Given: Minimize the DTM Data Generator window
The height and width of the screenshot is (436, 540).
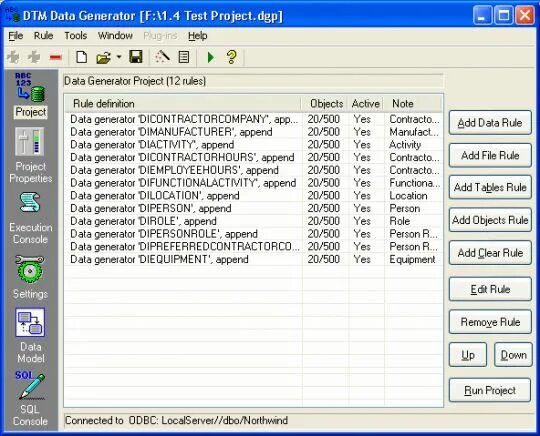Looking at the screenshot, I should click(x=482, y=15).
